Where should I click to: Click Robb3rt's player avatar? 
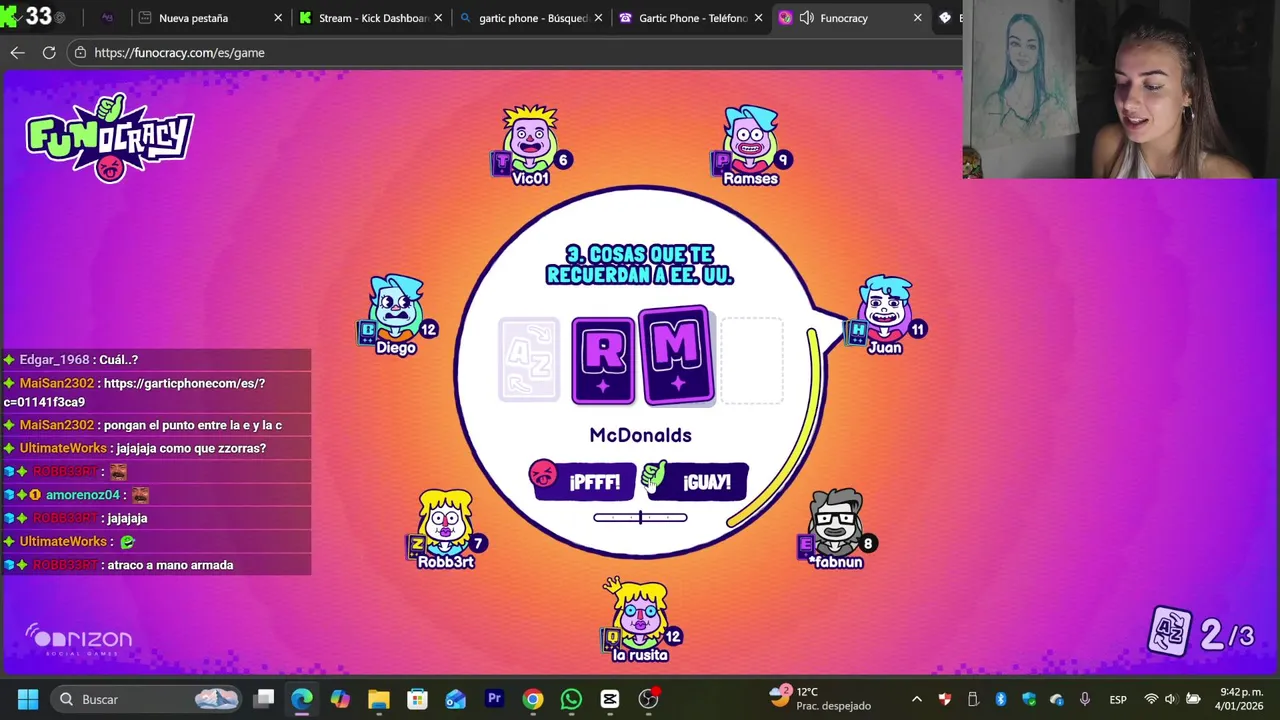coord(445,522)
